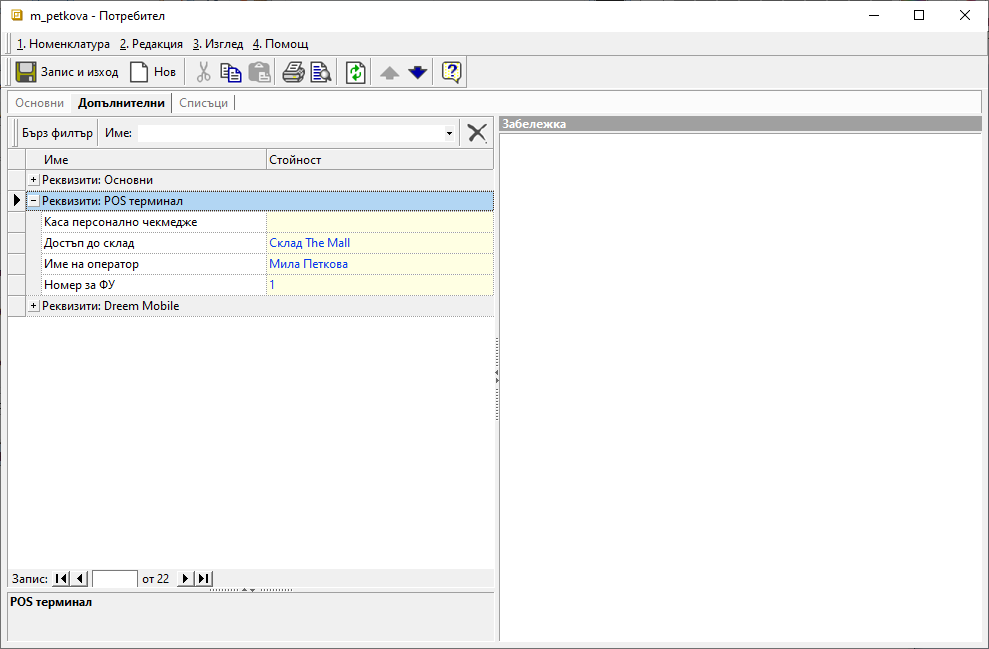
Task: Go to the last record button
Action: point(203,578)
